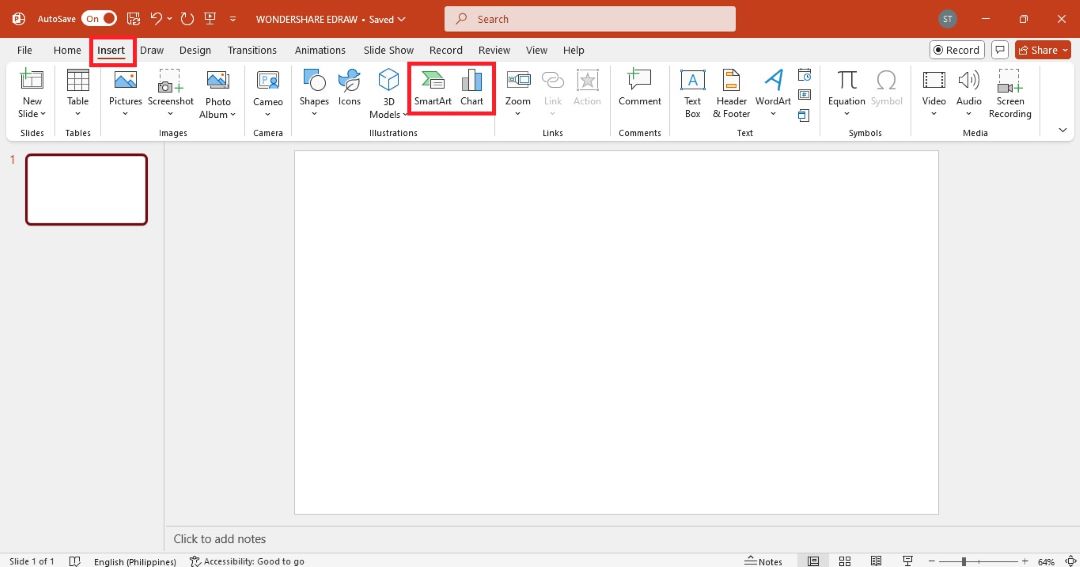Open the Slide Show tab

click(x=388, y=50)
